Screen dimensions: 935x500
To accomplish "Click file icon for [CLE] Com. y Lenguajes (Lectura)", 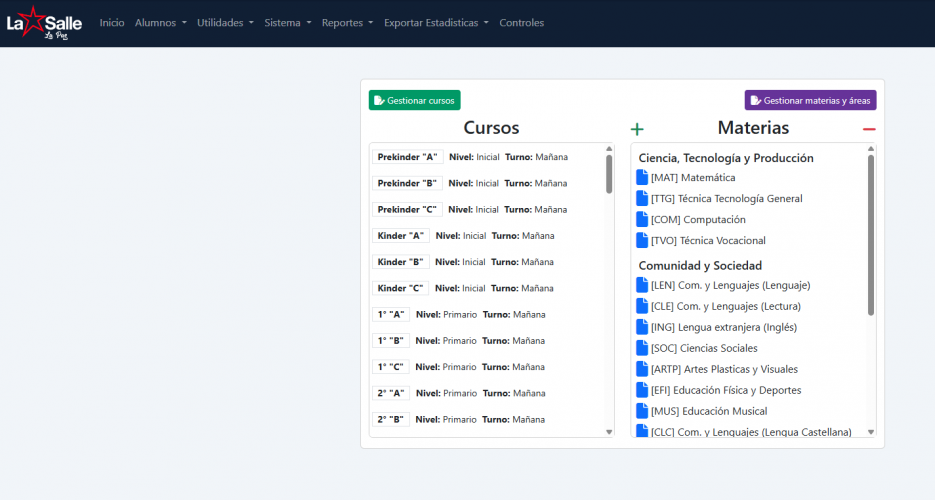I will [x=642, y=306].
